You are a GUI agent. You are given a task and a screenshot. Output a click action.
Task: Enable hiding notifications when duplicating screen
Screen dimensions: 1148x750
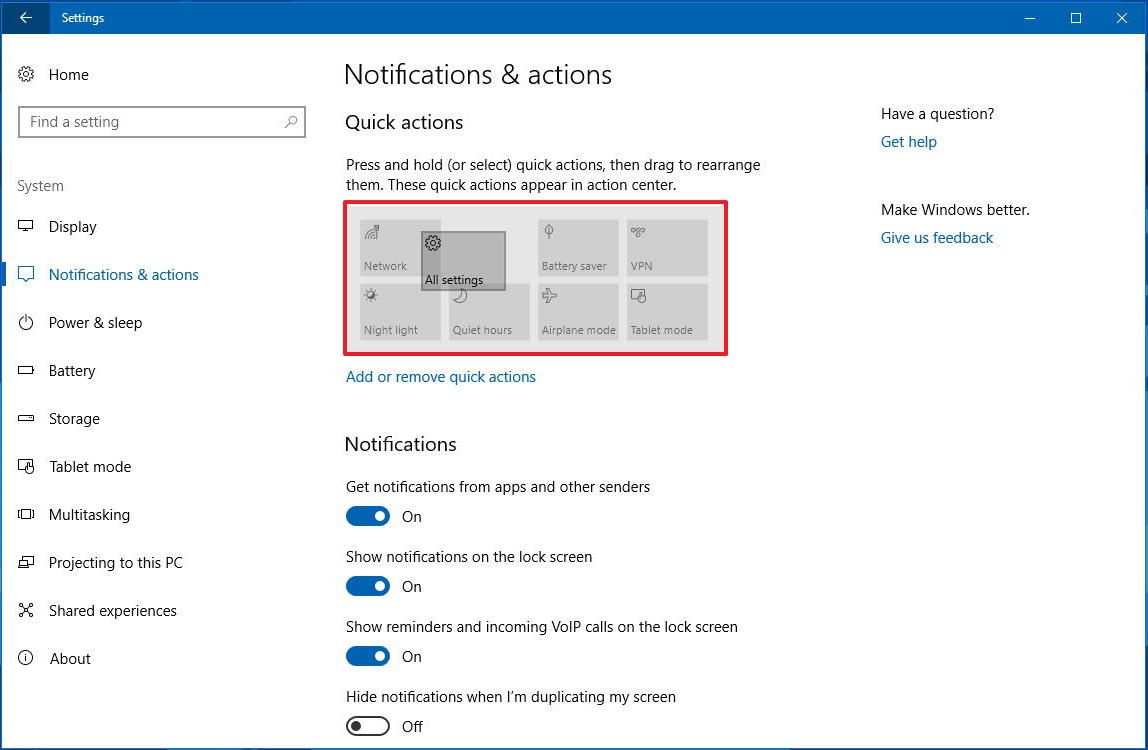point(368,726)
